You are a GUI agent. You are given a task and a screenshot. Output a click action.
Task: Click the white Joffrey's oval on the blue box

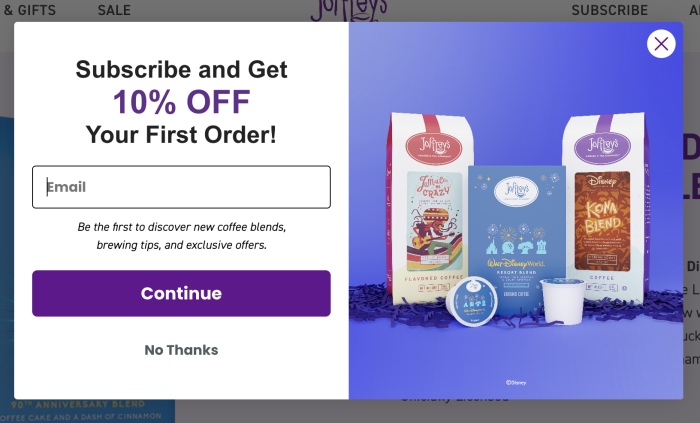click(516, 191)
